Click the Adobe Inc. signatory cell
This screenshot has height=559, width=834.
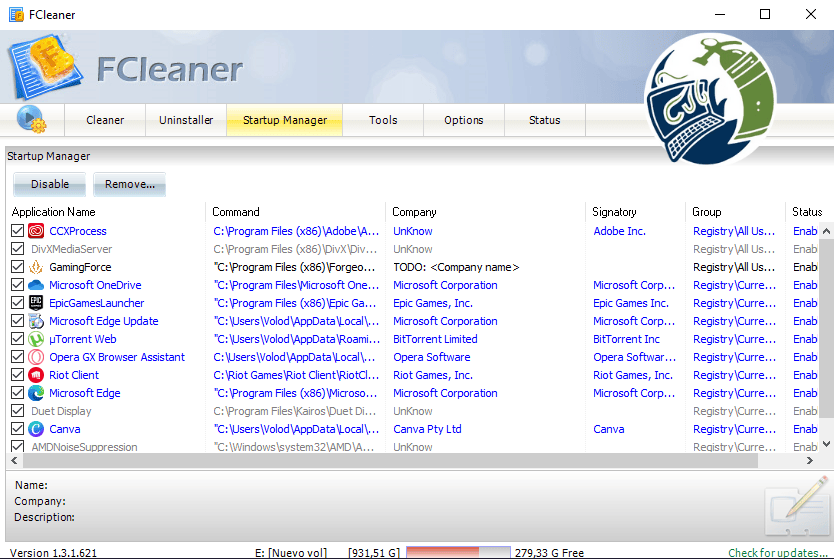point(619,231)
